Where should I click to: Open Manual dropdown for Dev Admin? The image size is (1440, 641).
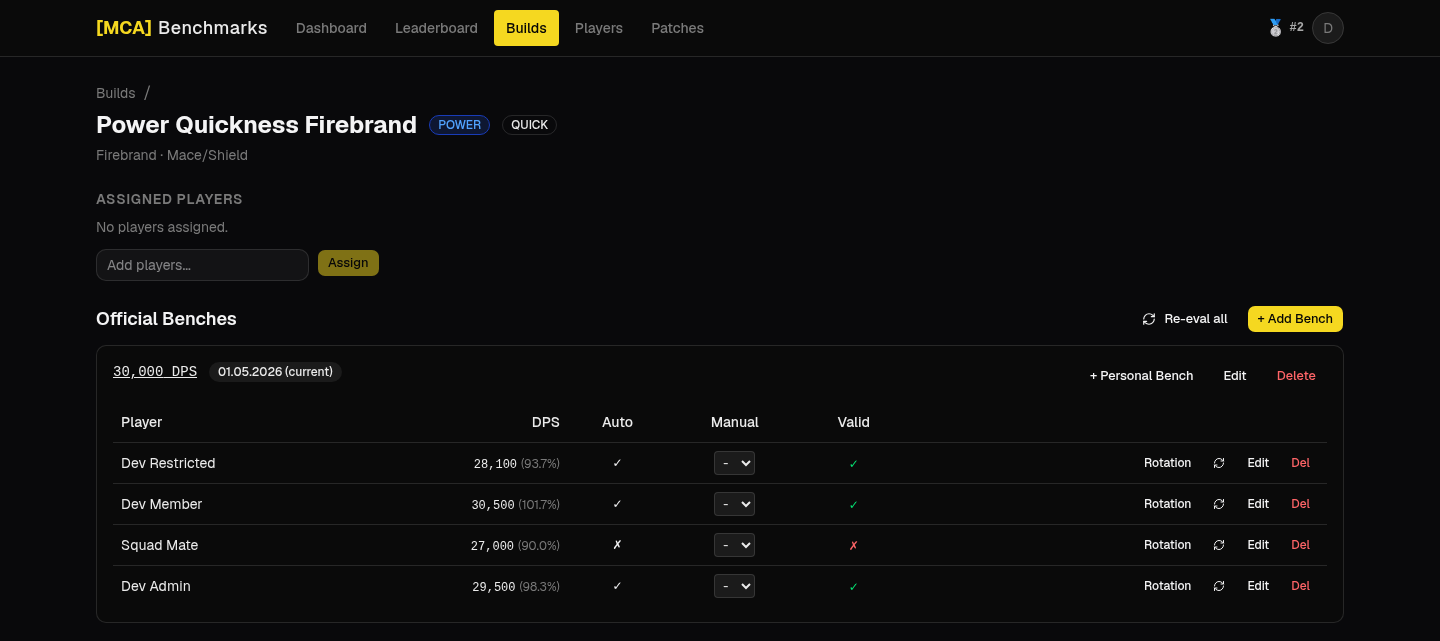point(734,586)
